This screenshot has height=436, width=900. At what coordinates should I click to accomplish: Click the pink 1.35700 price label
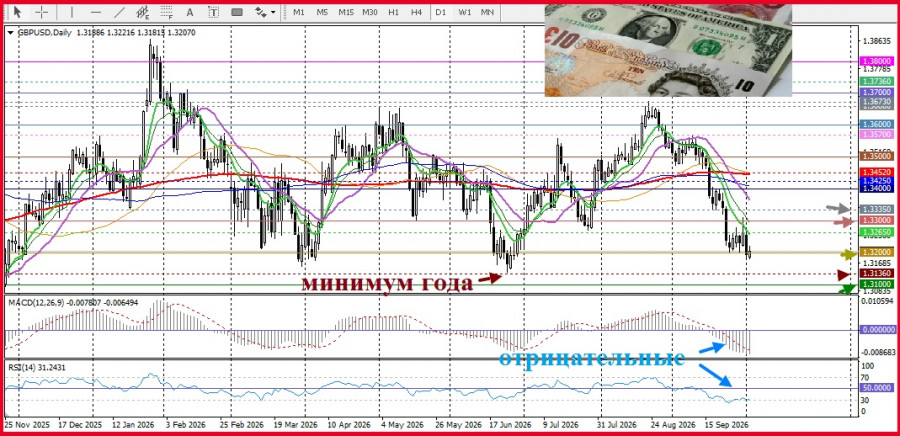coord(877,134)
